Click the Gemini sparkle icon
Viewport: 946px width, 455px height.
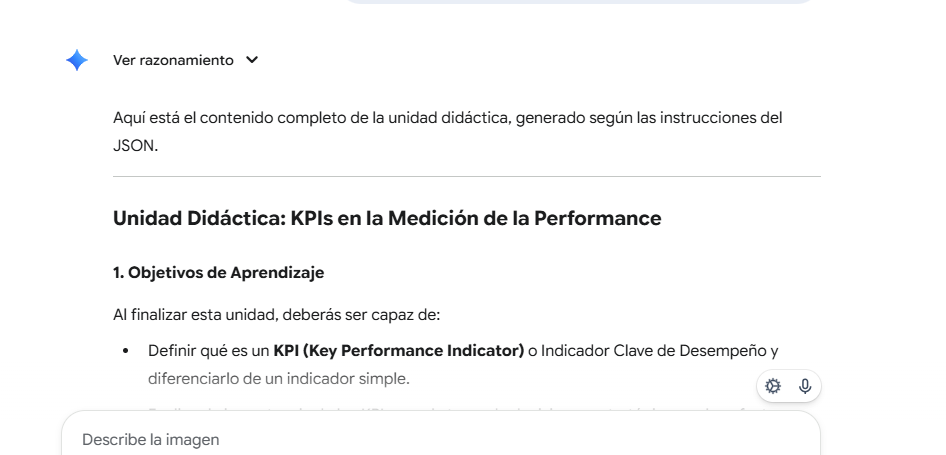(x=78, y=60)
